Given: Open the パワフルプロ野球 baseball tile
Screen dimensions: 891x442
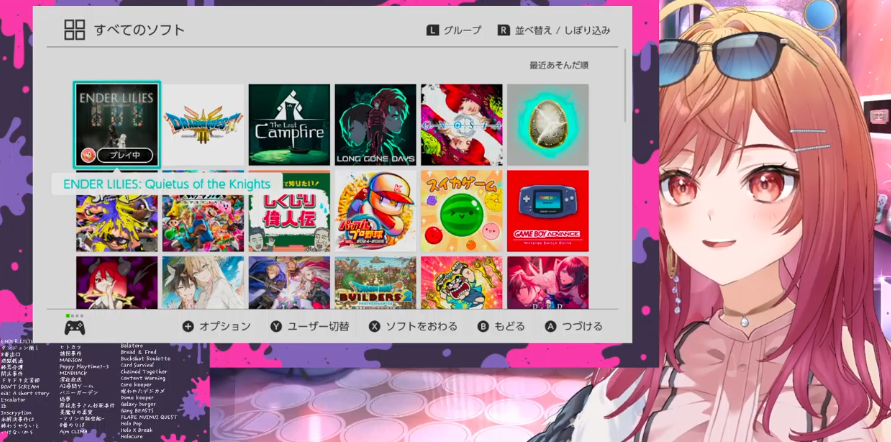Looking at the screenshot, I should coord(376,211).
